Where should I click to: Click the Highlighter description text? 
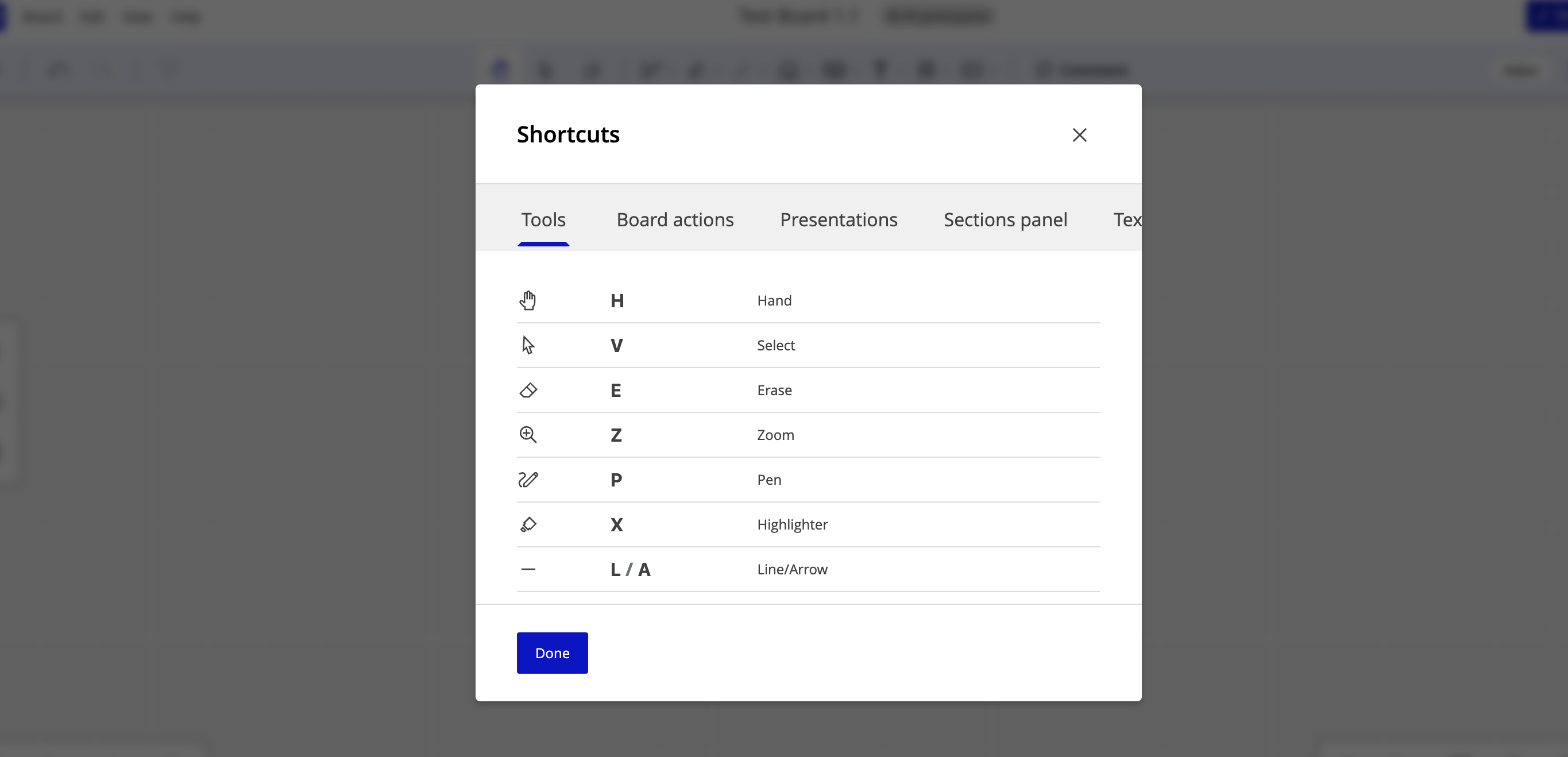tap(792, 524)
